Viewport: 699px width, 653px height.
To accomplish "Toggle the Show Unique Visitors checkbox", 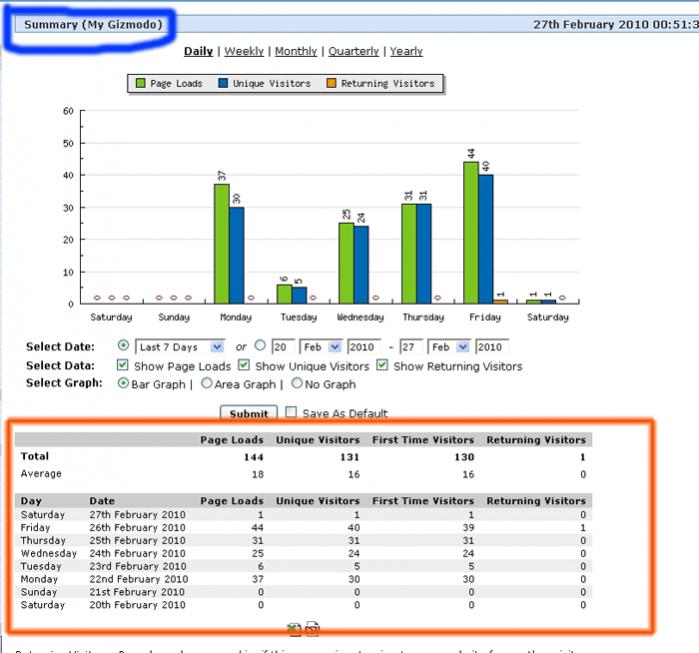I will [244, 365].
